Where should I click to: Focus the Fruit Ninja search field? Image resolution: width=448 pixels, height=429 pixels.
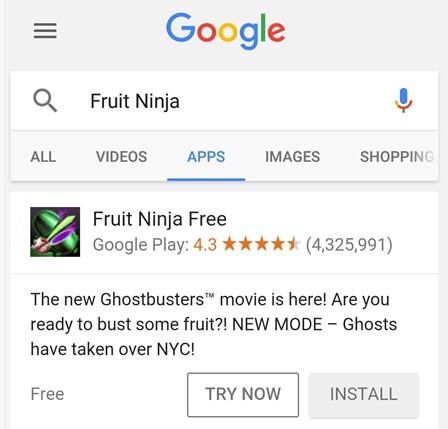(224, 101)
